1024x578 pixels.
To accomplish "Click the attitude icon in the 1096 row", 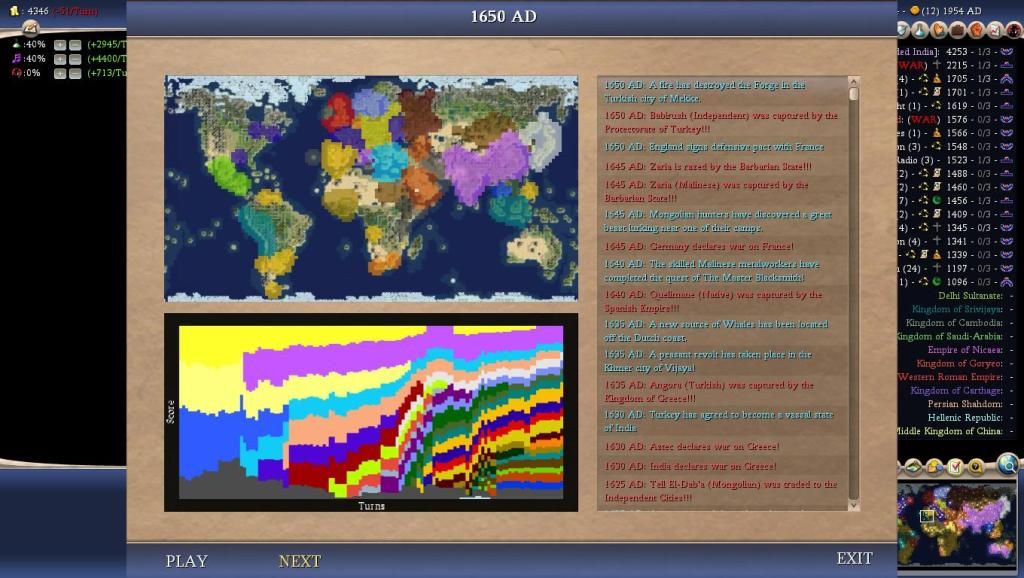I will [1006, 282].
